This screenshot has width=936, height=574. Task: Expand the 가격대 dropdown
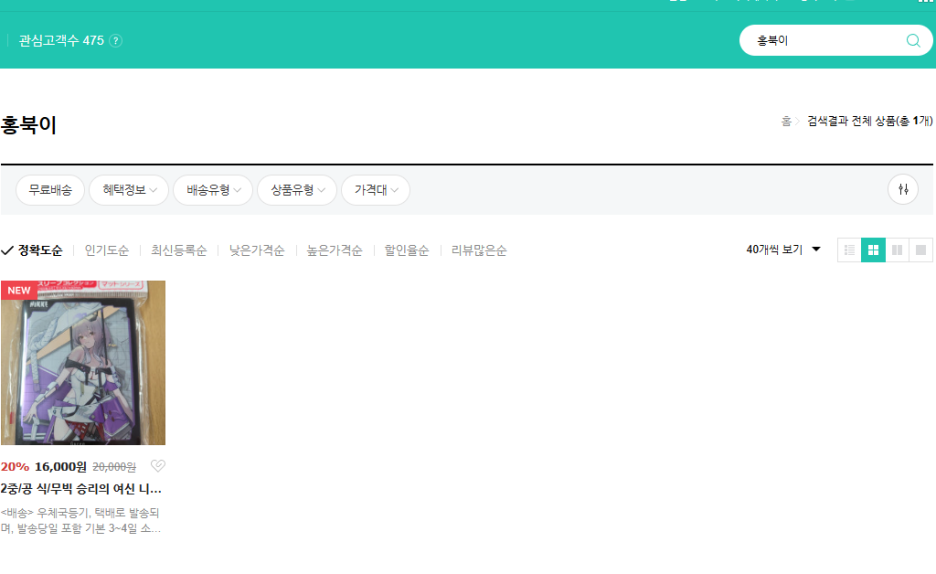pyautogui.click(x=375, y=190)
